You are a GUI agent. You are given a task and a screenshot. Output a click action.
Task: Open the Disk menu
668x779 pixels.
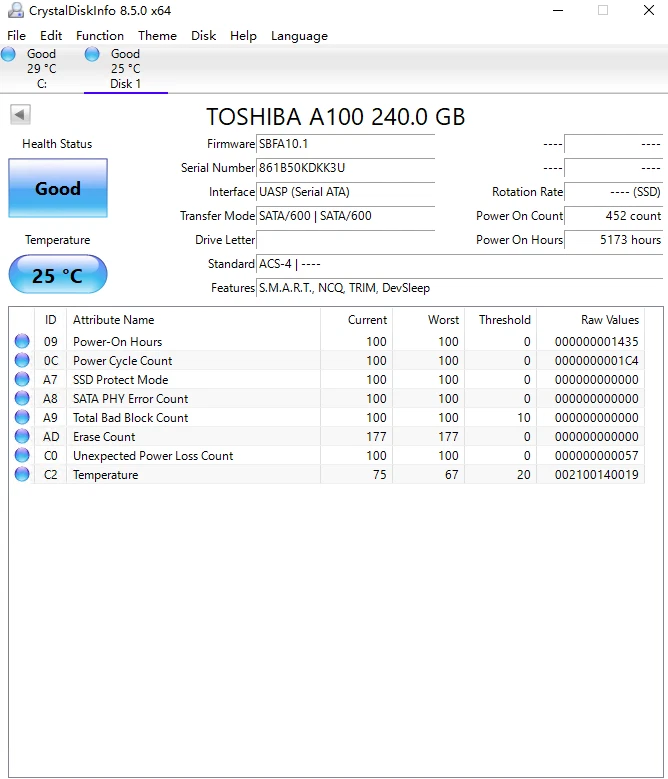tap(204, 36)
